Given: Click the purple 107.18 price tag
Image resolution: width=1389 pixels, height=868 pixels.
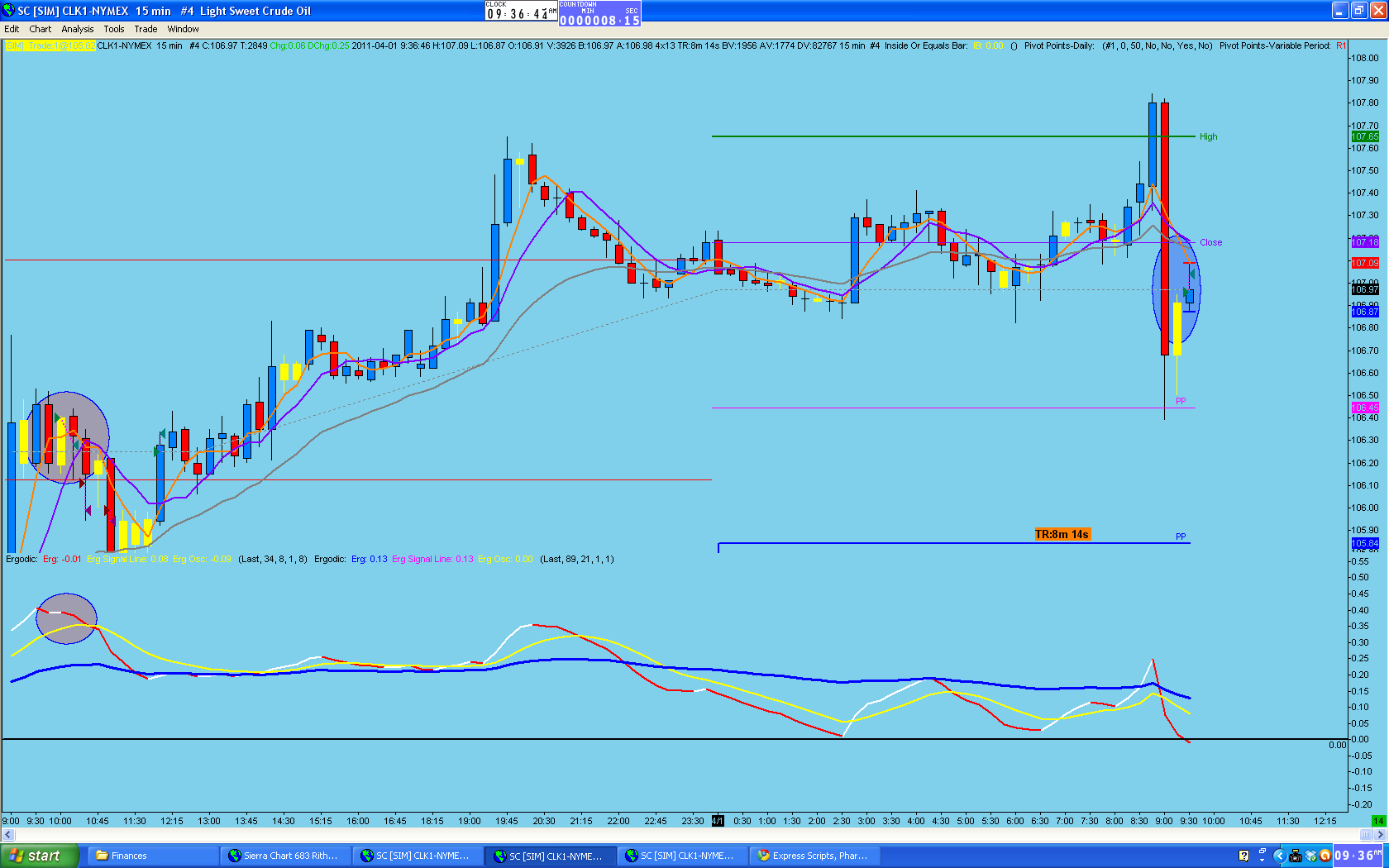Looking at the screenshot, I should click(x=1365, y=242).
